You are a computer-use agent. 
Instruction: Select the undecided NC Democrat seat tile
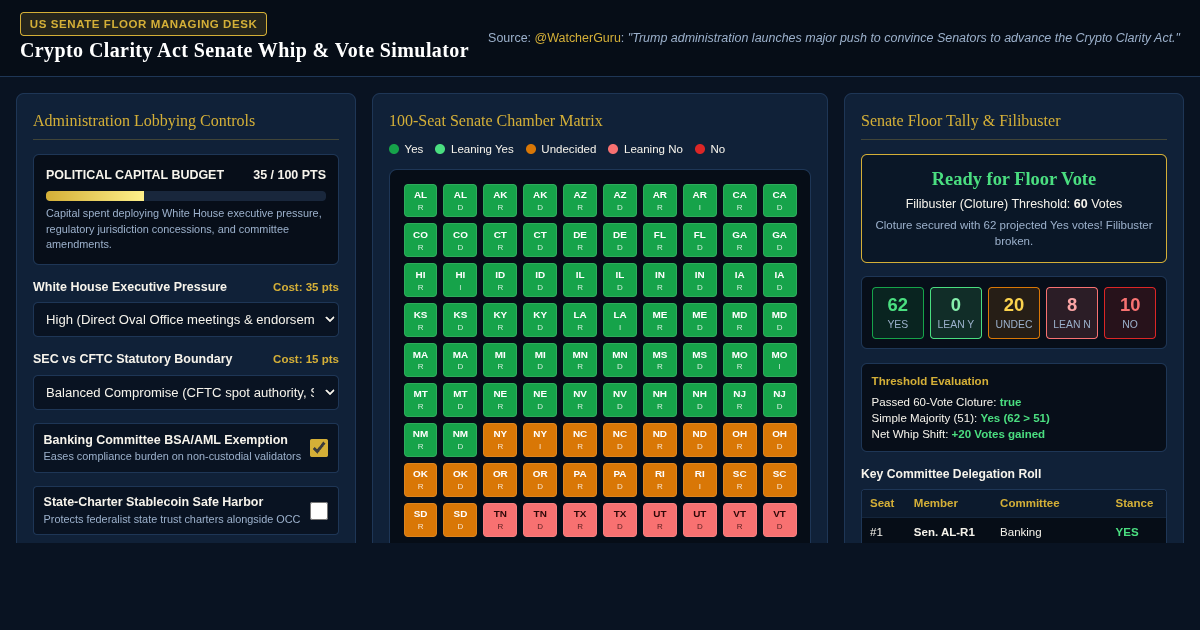tap(620, 440)
